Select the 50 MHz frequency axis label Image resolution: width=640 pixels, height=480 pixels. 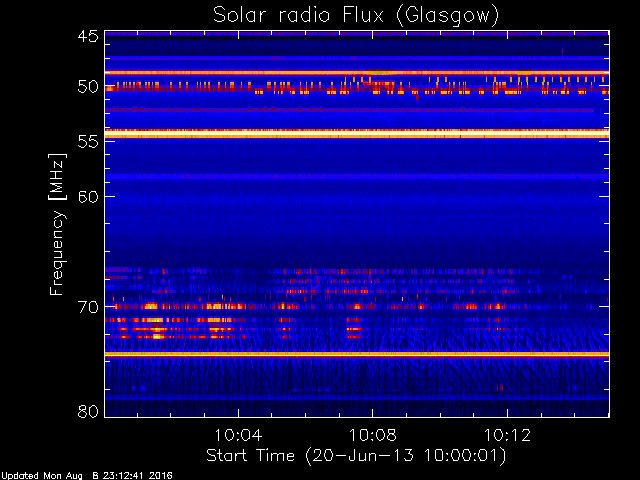pos(88,87)
